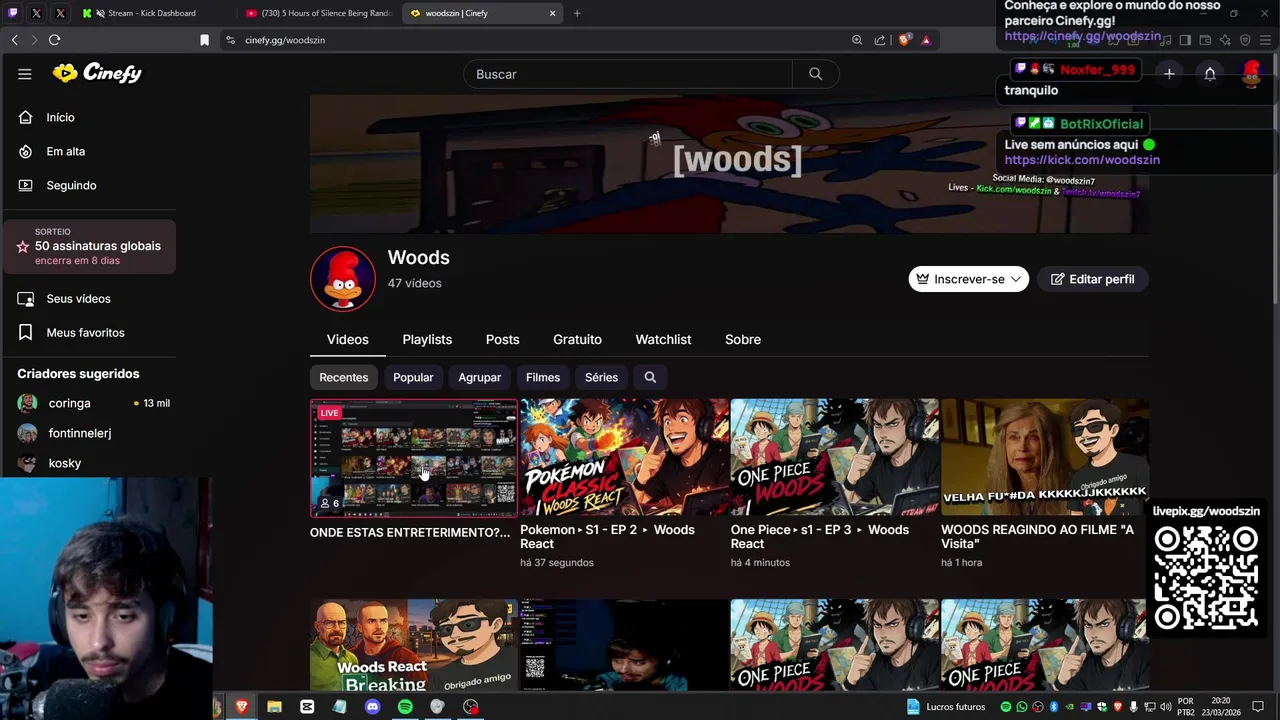Open Brave in the taskbar
This screenshot has width=1280, height=720.
tap(241, 707)
